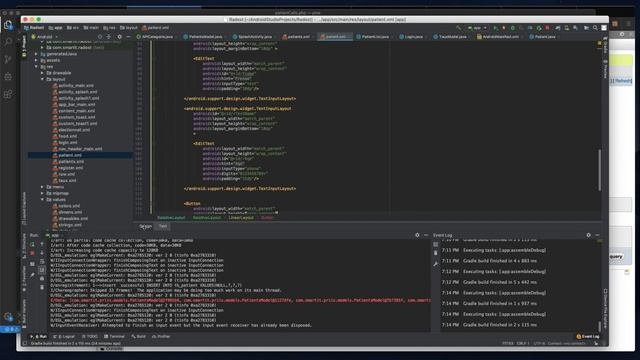This screenshot has height=360, width=640.
Task: Open the Event Log button in bottom bar
Action: tap(588, 337)
